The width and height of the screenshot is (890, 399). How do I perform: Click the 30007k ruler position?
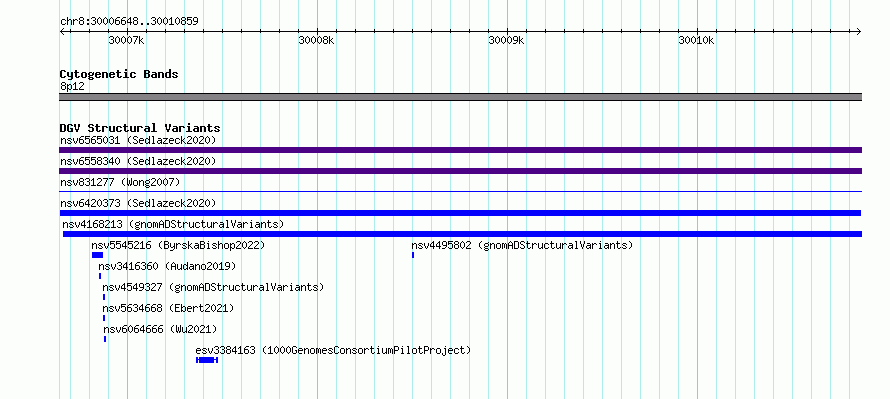(127, 41)
